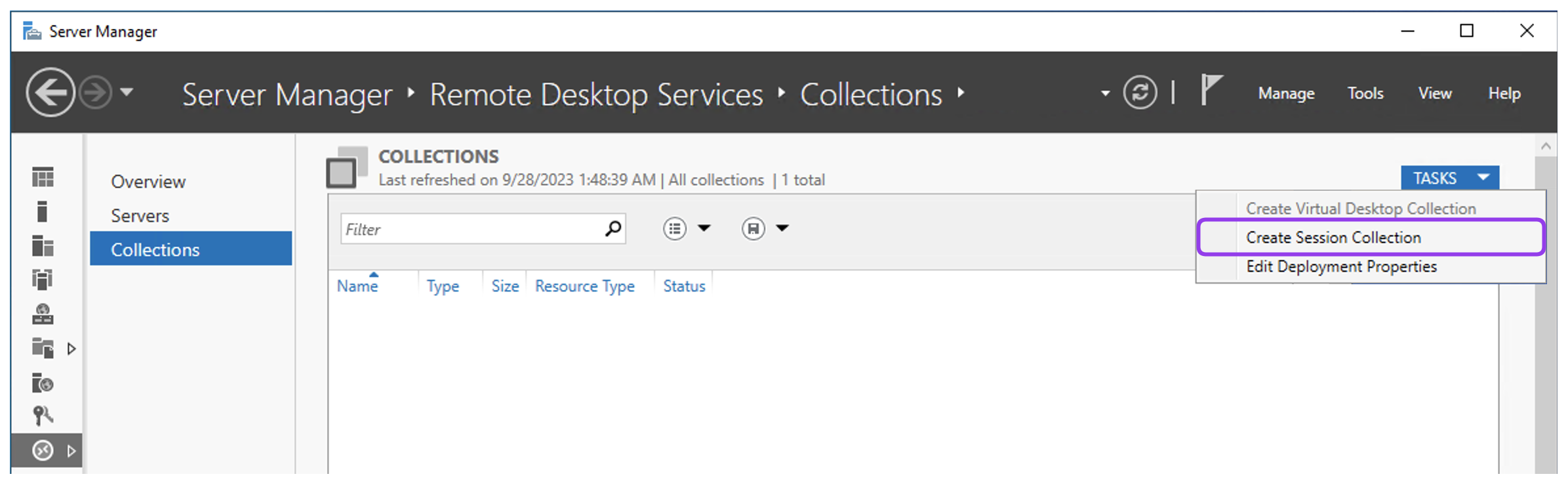1568x489 pixels.
Task: Open the Servers page
Action: pyautogui.click(x=140, y=215)
